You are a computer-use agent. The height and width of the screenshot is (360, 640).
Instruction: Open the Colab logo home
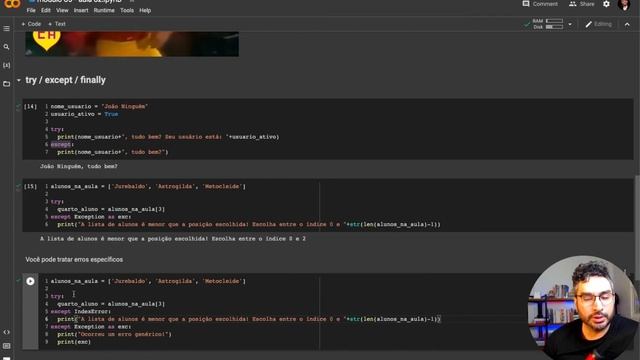[x=12, y=4]
